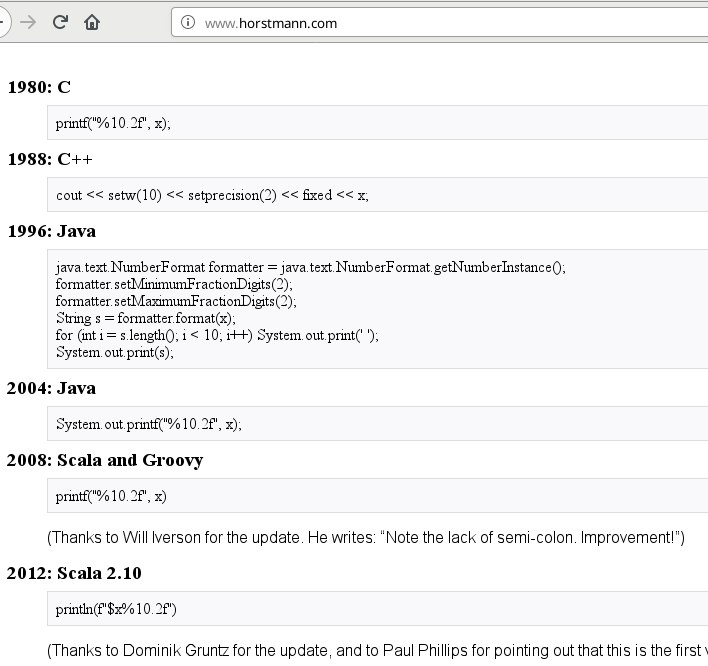Go to the browser home page icon

pyautogui.click(x=92, y=22)
